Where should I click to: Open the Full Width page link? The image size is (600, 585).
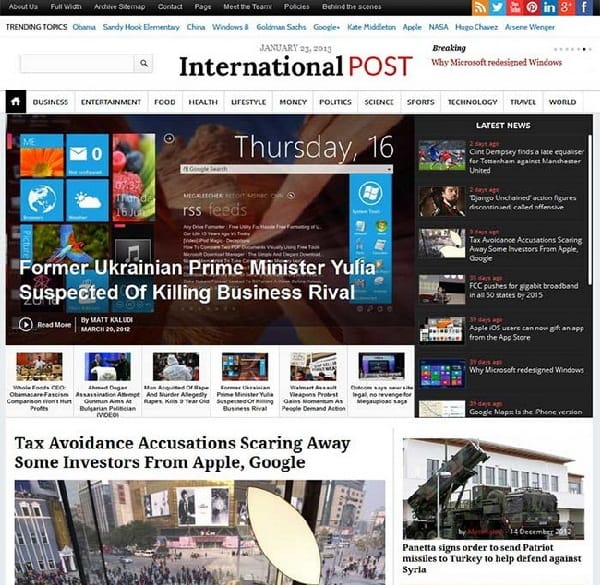click(66, 7)
